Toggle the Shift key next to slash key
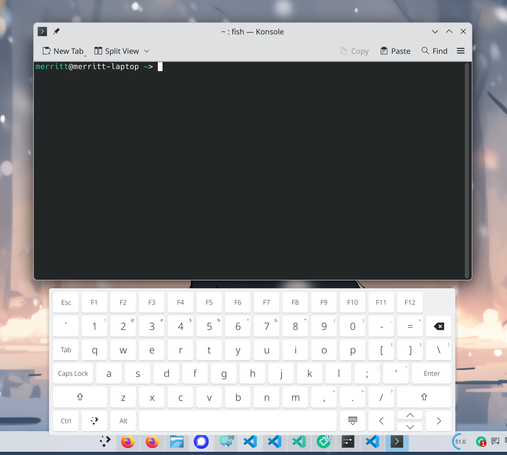Screen dimensions: 507x455 [x=424, y=397]
